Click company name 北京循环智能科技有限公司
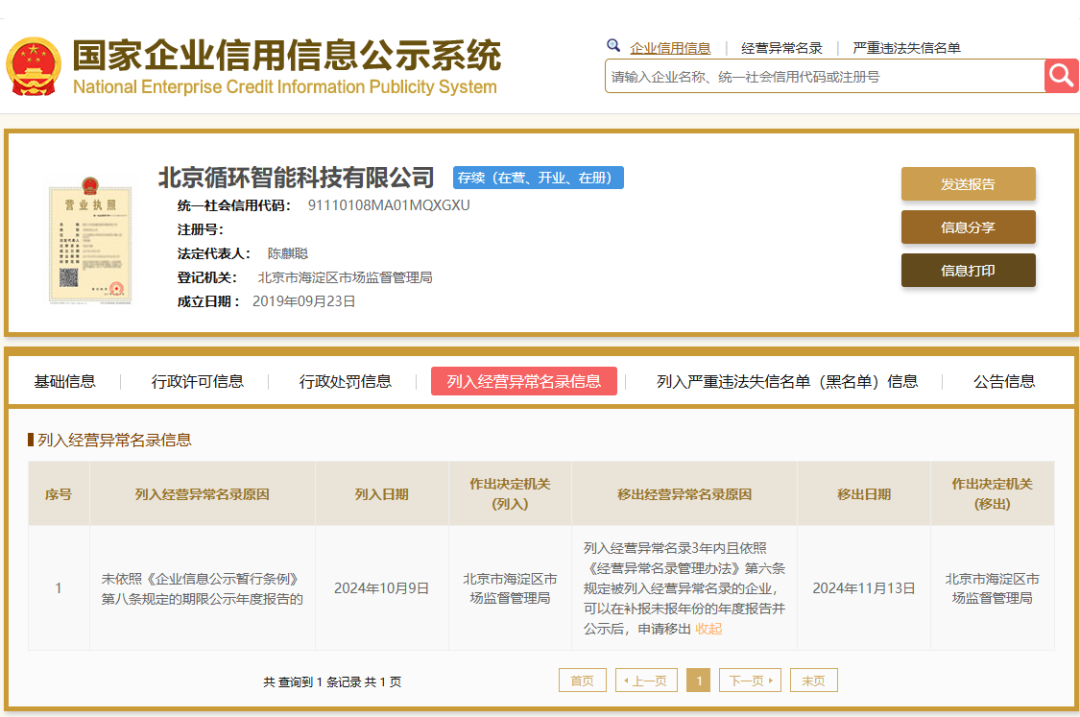Screen dimensions: 1080x717 coord(296,178)
